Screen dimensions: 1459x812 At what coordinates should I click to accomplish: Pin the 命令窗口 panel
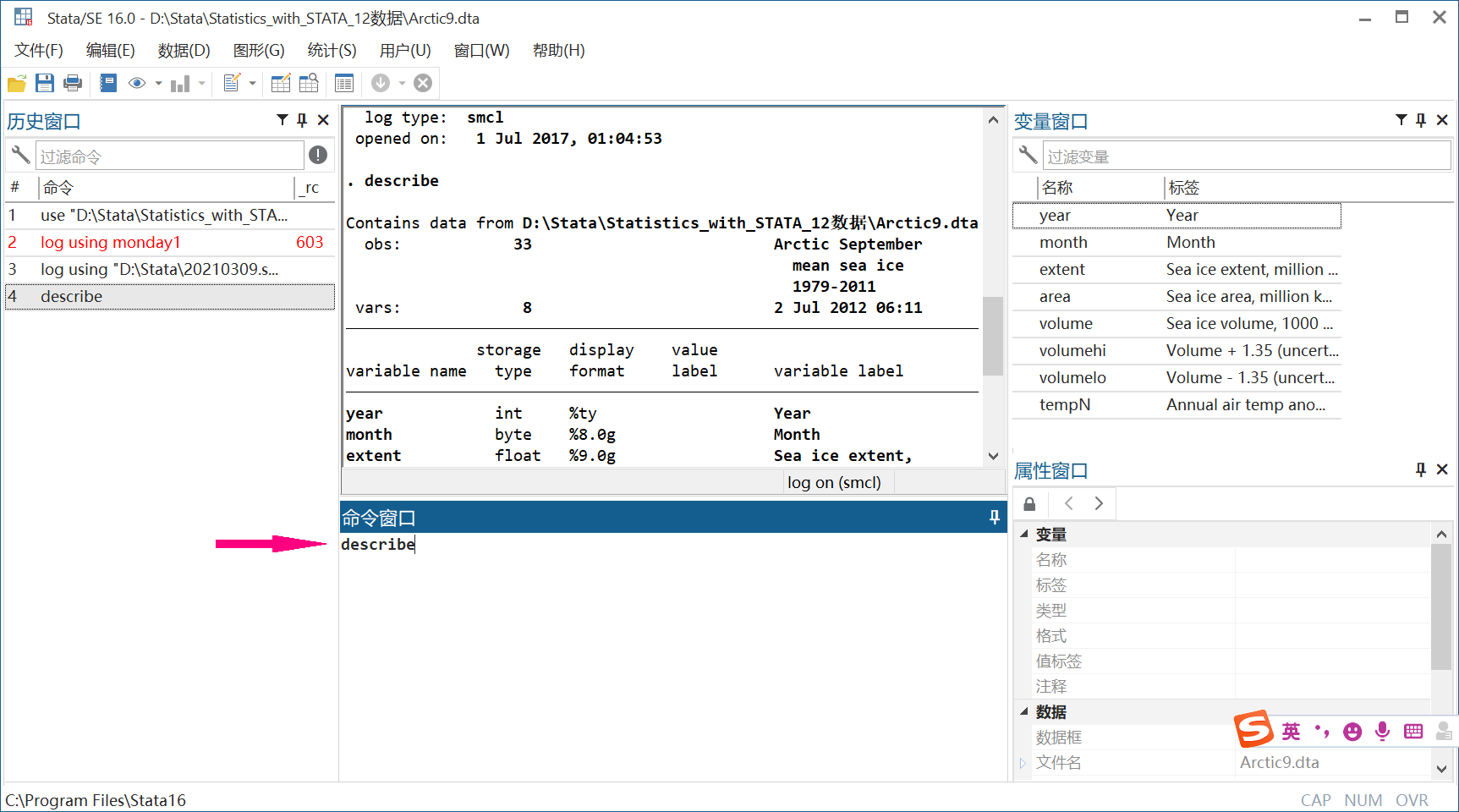click(993, 517)
